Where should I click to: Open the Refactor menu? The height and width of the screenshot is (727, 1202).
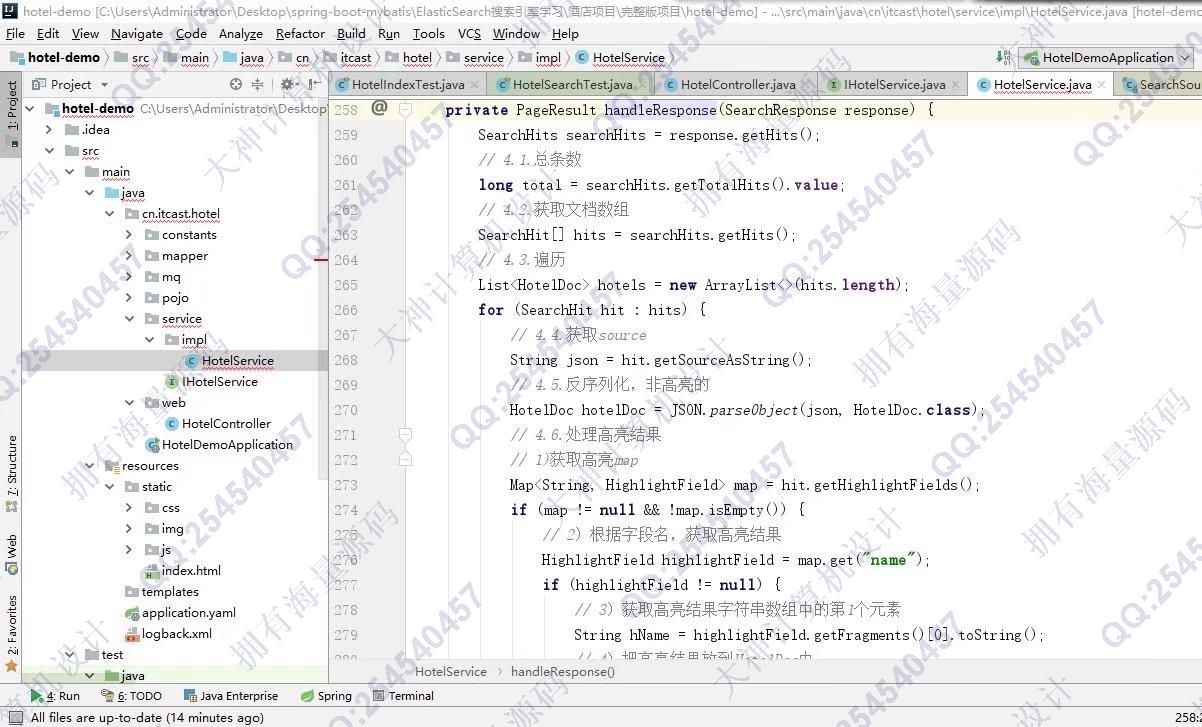300,33
